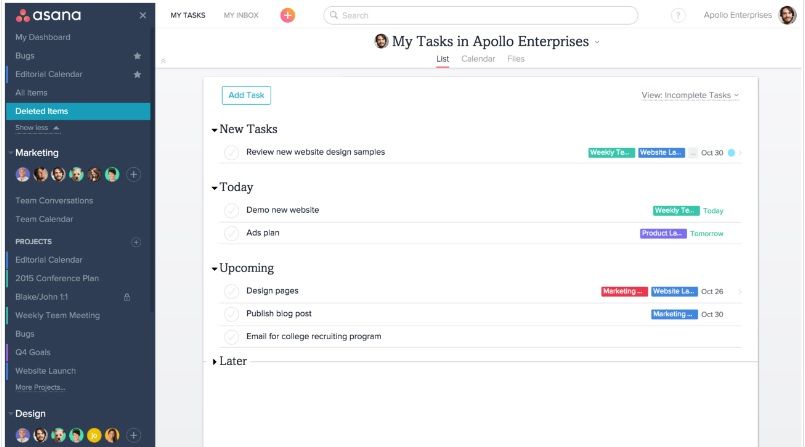The width and height of the screenshot is (805, 447).
Task: Mark 'Demo new website' task complete
Action: [x=232, y=211]
